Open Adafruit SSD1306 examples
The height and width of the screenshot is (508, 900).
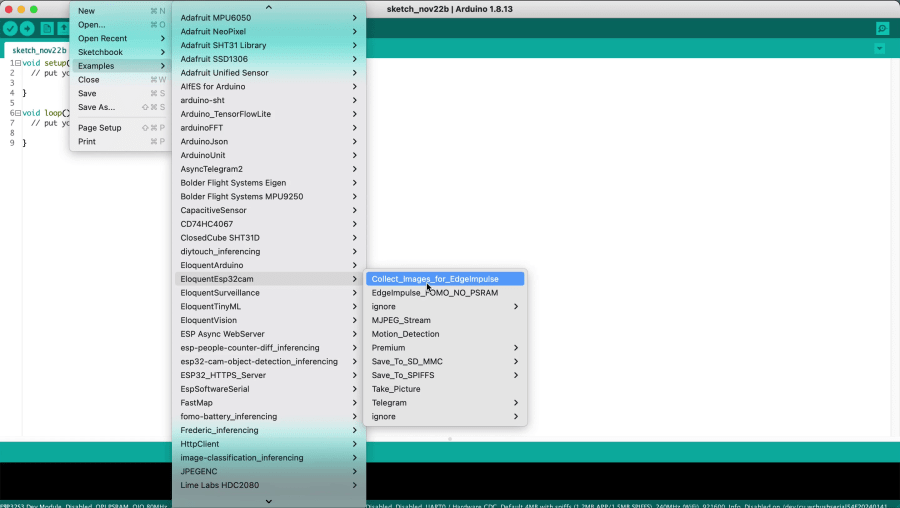[269, 59]
